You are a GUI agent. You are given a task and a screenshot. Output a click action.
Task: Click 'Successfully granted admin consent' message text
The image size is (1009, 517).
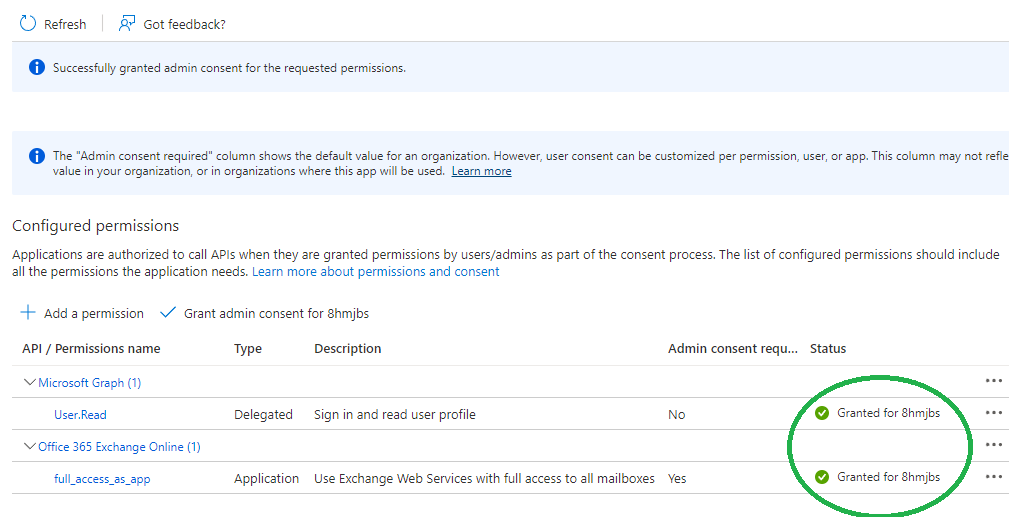(229, 68)
